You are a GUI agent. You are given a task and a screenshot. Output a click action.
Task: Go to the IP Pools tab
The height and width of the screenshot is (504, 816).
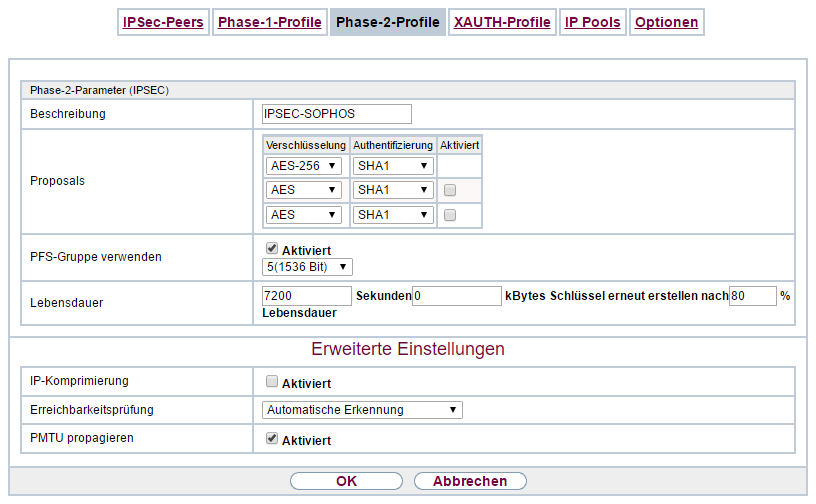pos(593,22)
